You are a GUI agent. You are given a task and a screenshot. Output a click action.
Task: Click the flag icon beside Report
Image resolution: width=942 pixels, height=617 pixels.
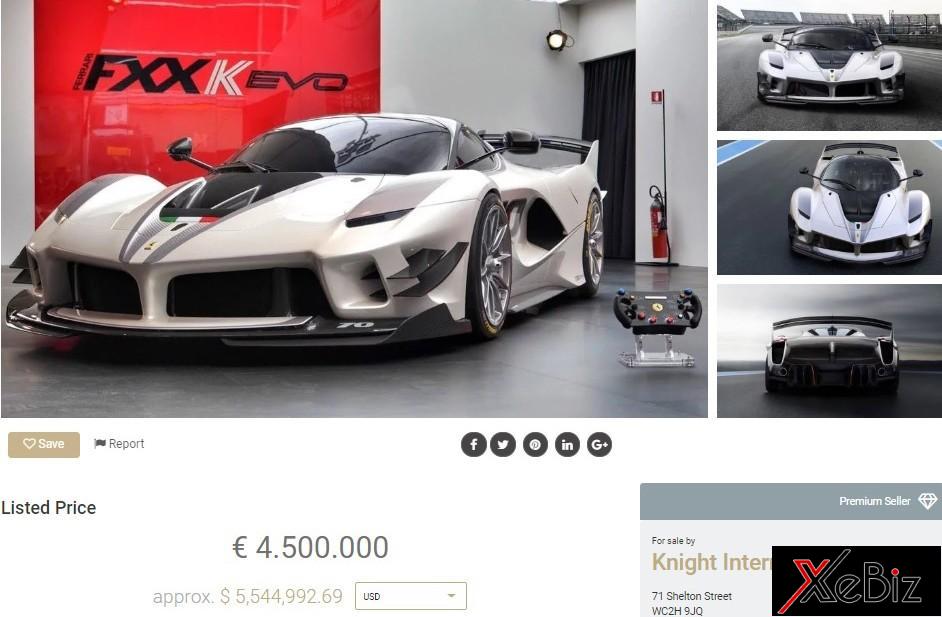100,443
